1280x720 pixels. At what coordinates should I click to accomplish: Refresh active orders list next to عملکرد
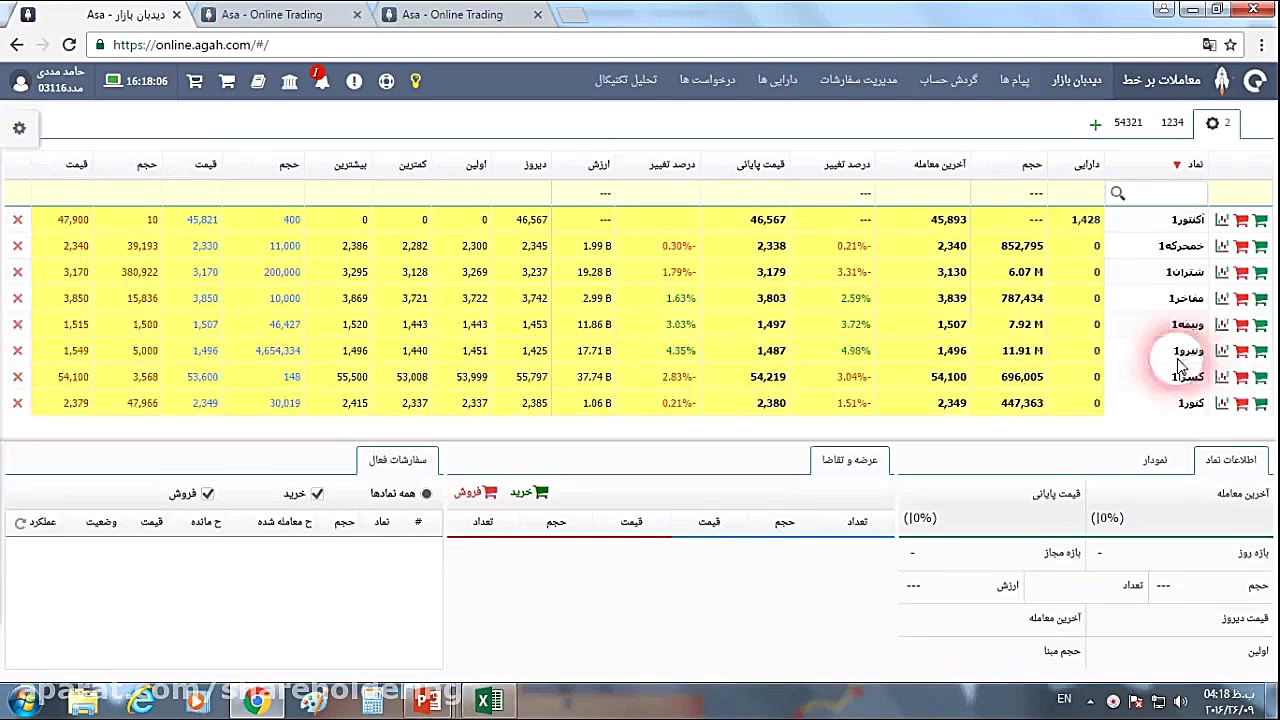tap(20, 522)
